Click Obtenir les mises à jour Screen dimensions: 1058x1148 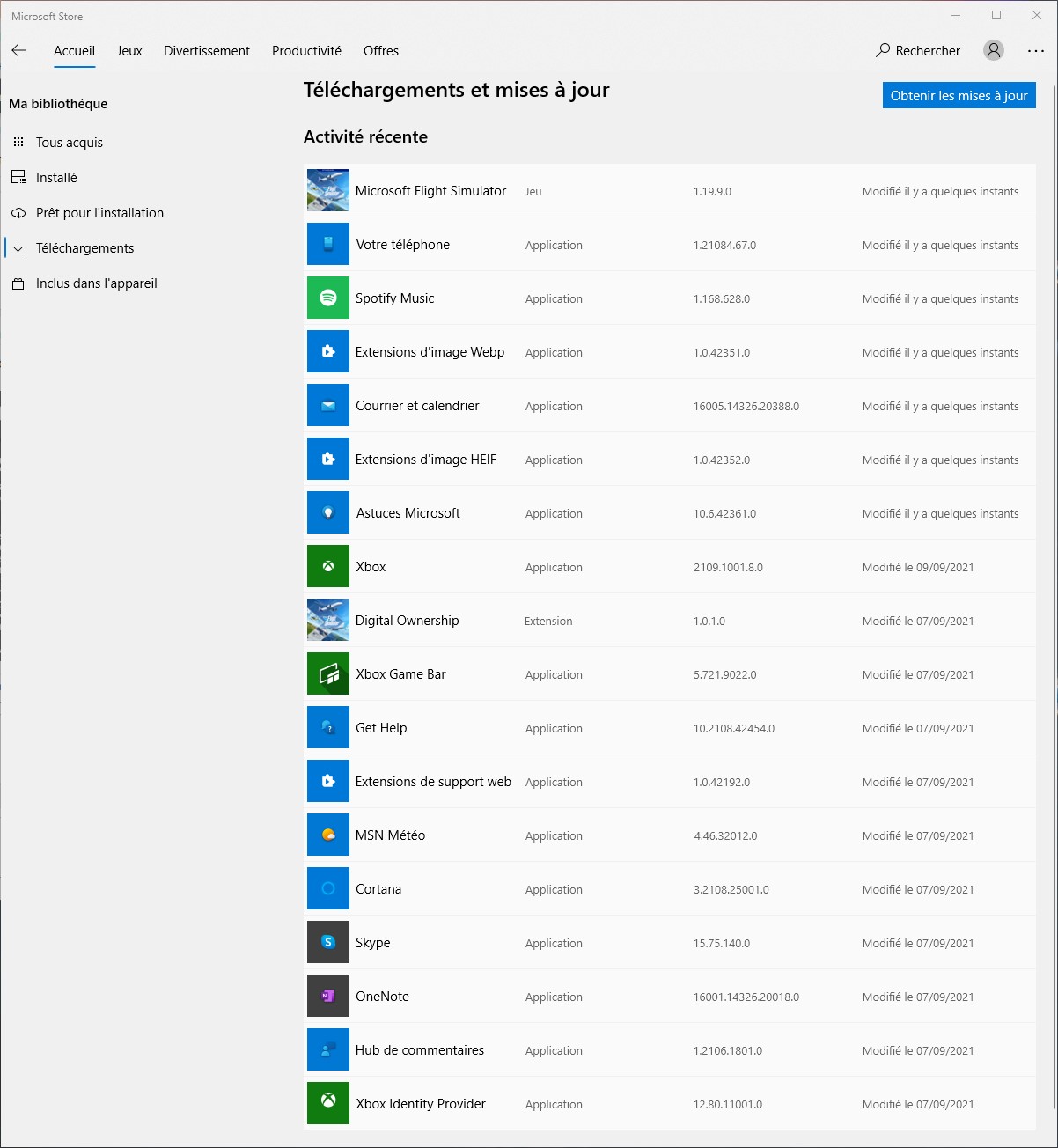tap(959, 95)
